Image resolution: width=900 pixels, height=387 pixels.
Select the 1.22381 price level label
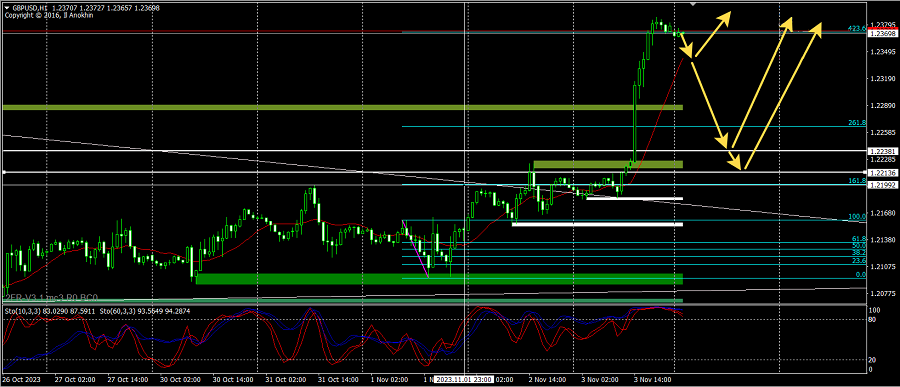point(883,150)
